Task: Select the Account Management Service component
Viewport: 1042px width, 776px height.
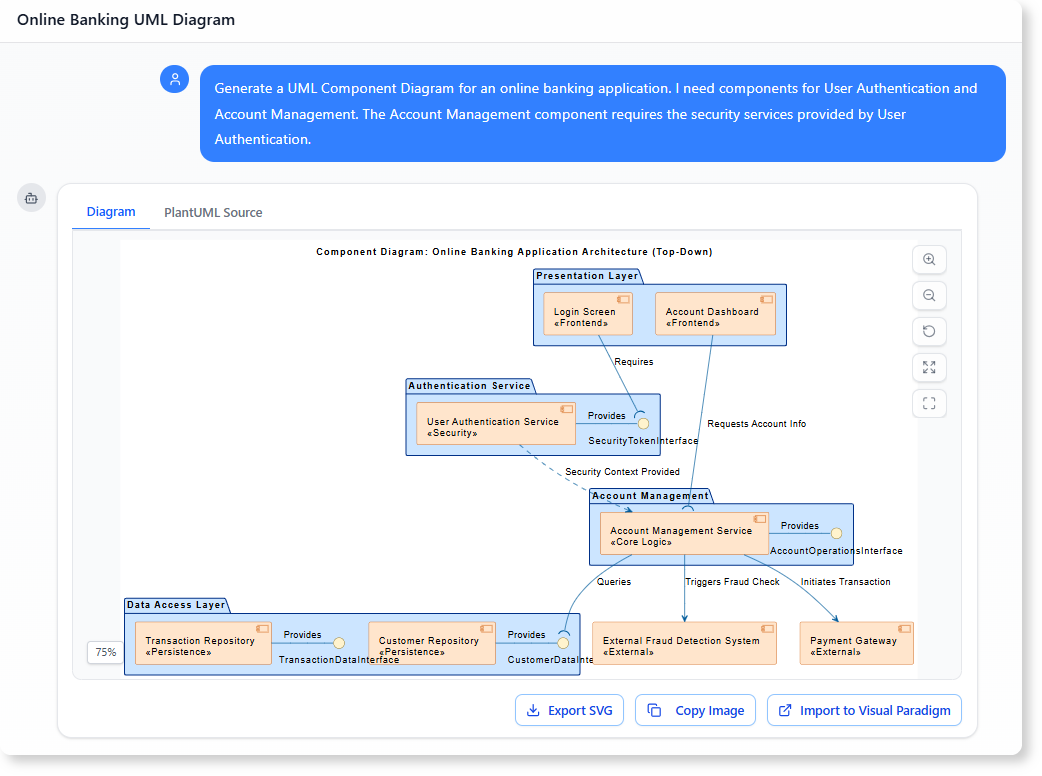Action: click(x=683, y=533)
